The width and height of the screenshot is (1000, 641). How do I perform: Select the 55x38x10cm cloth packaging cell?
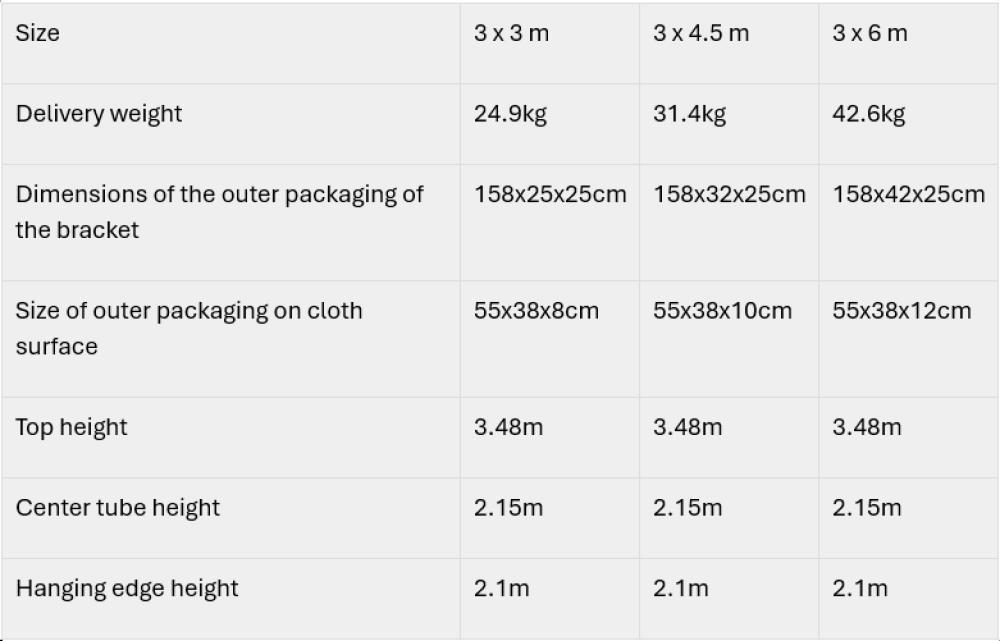click(x=722, y=310)
